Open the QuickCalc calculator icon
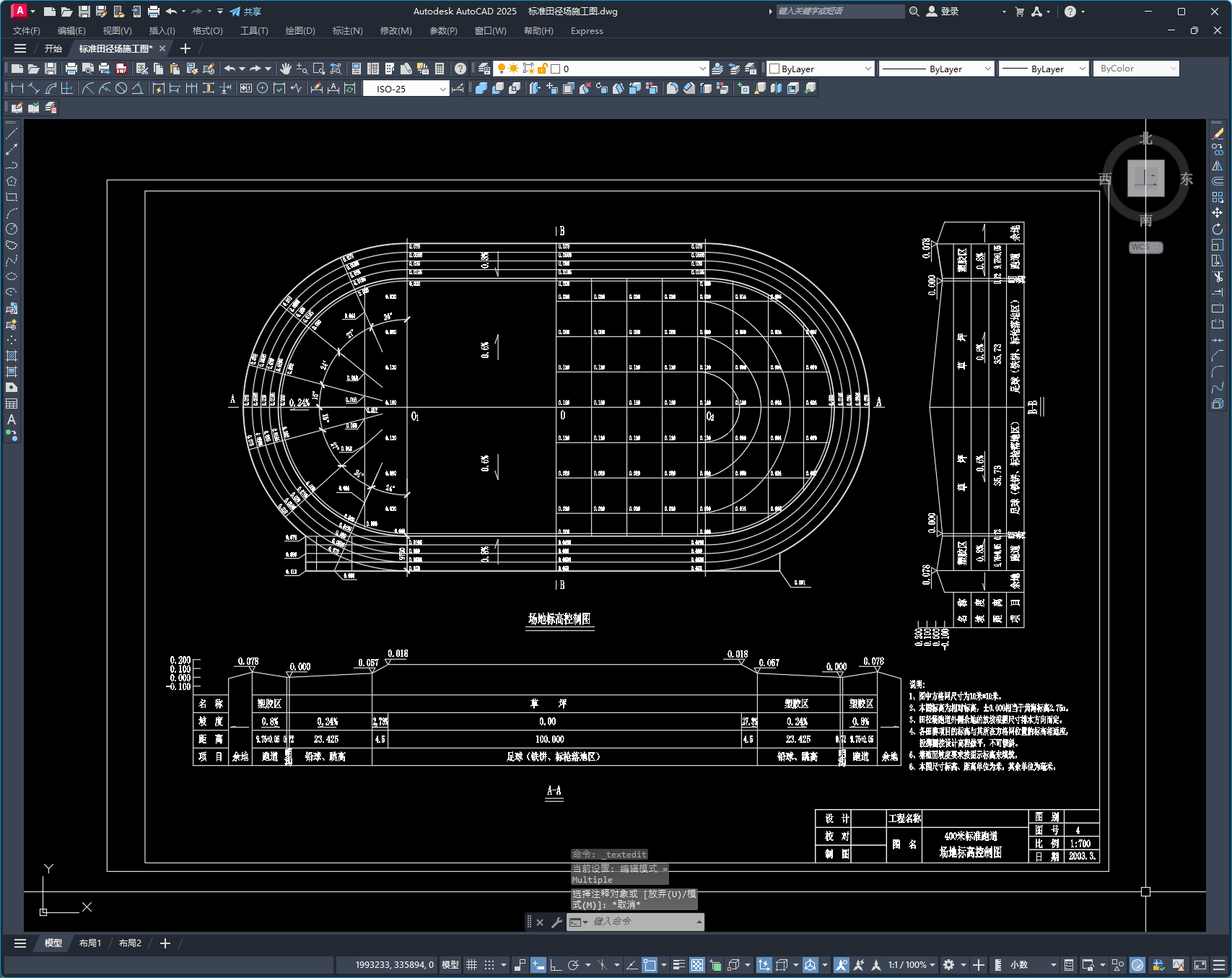 [440, 69]
